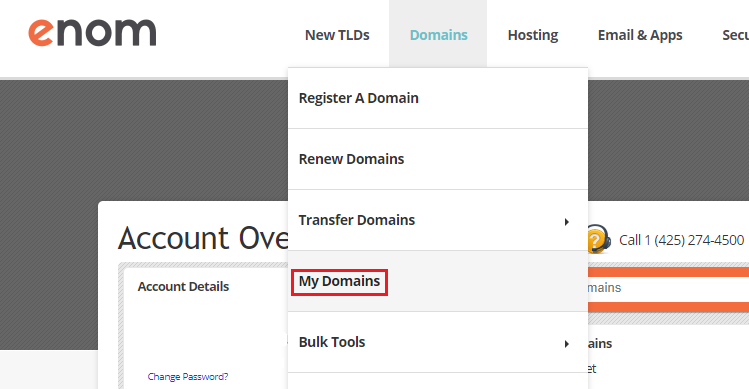Expand the Transfer Domains submenu arrow
Screen dimensions: 749x389
pyautogui.click(x=567, y=222)
